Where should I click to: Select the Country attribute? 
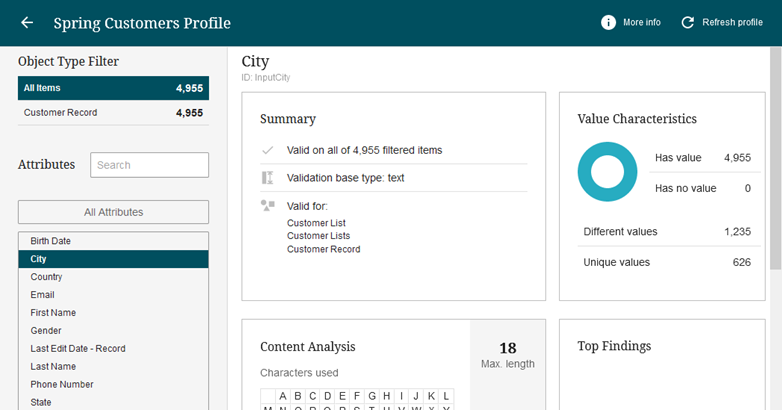[x=113, y=277]
